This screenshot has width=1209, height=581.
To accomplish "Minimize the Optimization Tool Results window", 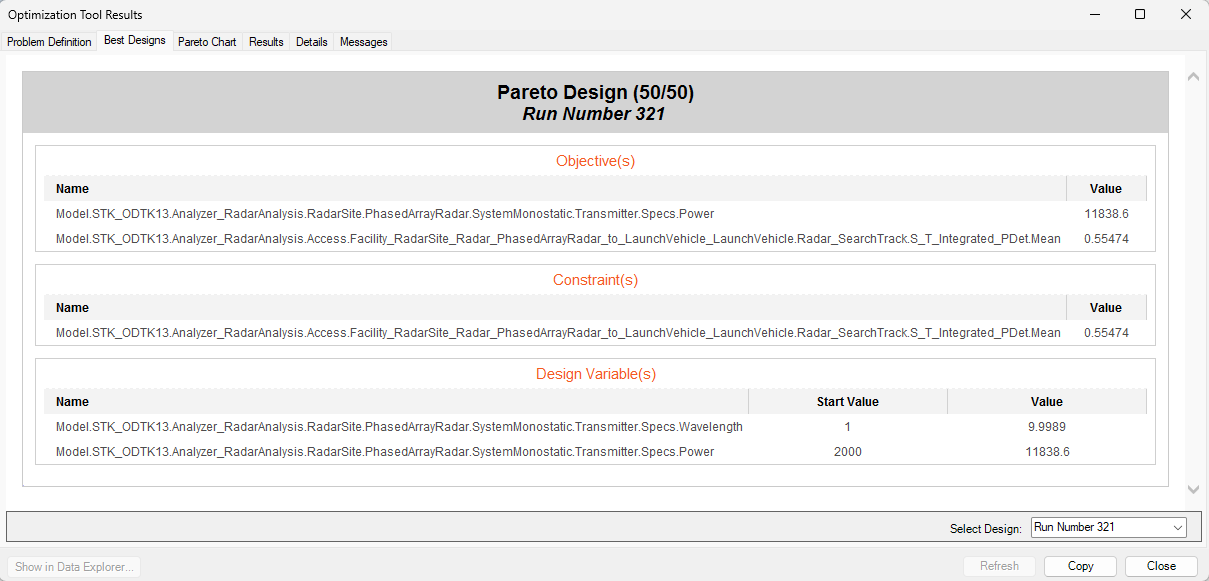I will 1094,14.
